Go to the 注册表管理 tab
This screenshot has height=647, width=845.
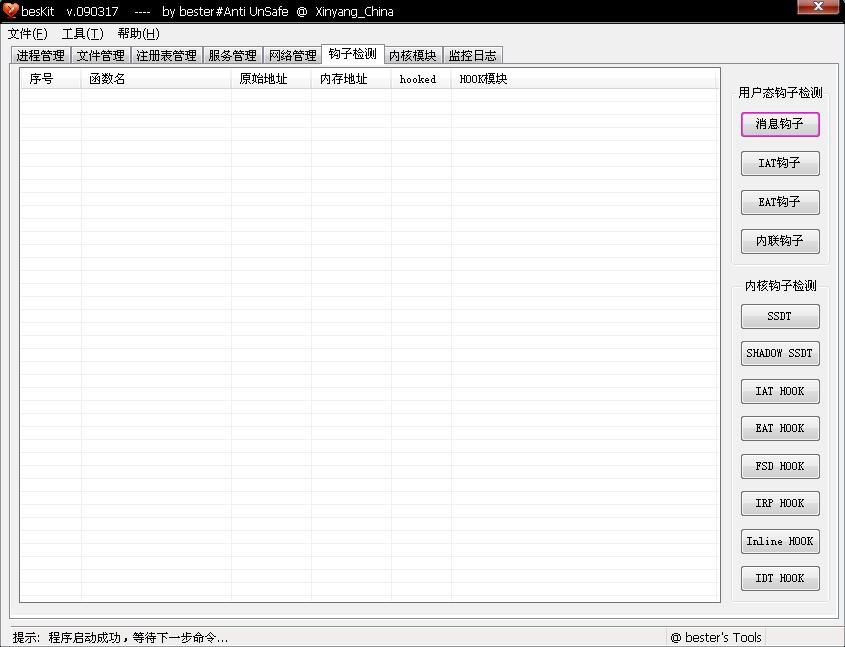166,56
